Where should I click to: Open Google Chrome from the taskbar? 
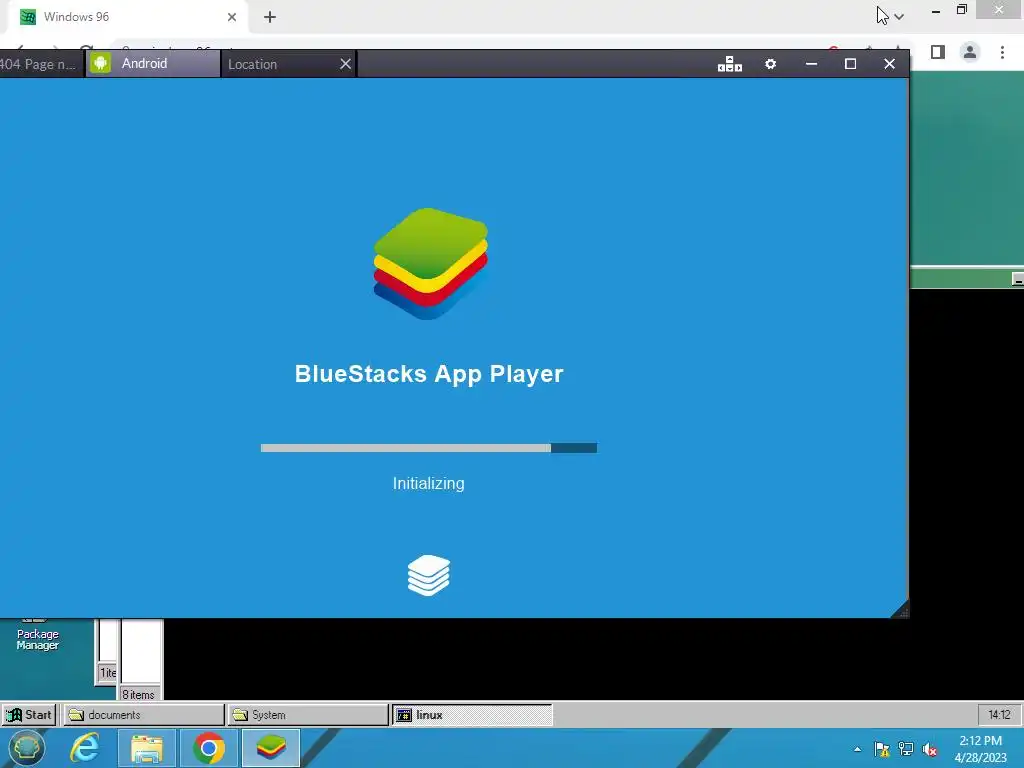(x=209, y=748)
